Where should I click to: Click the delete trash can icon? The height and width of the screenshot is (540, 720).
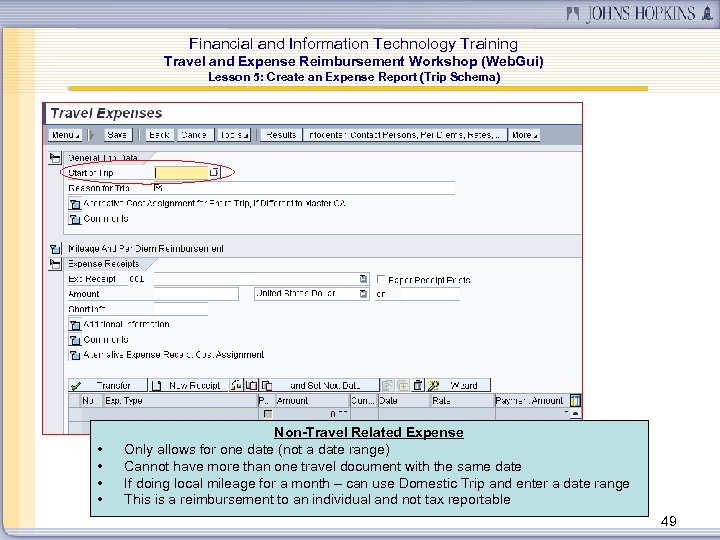coord(418,385)
